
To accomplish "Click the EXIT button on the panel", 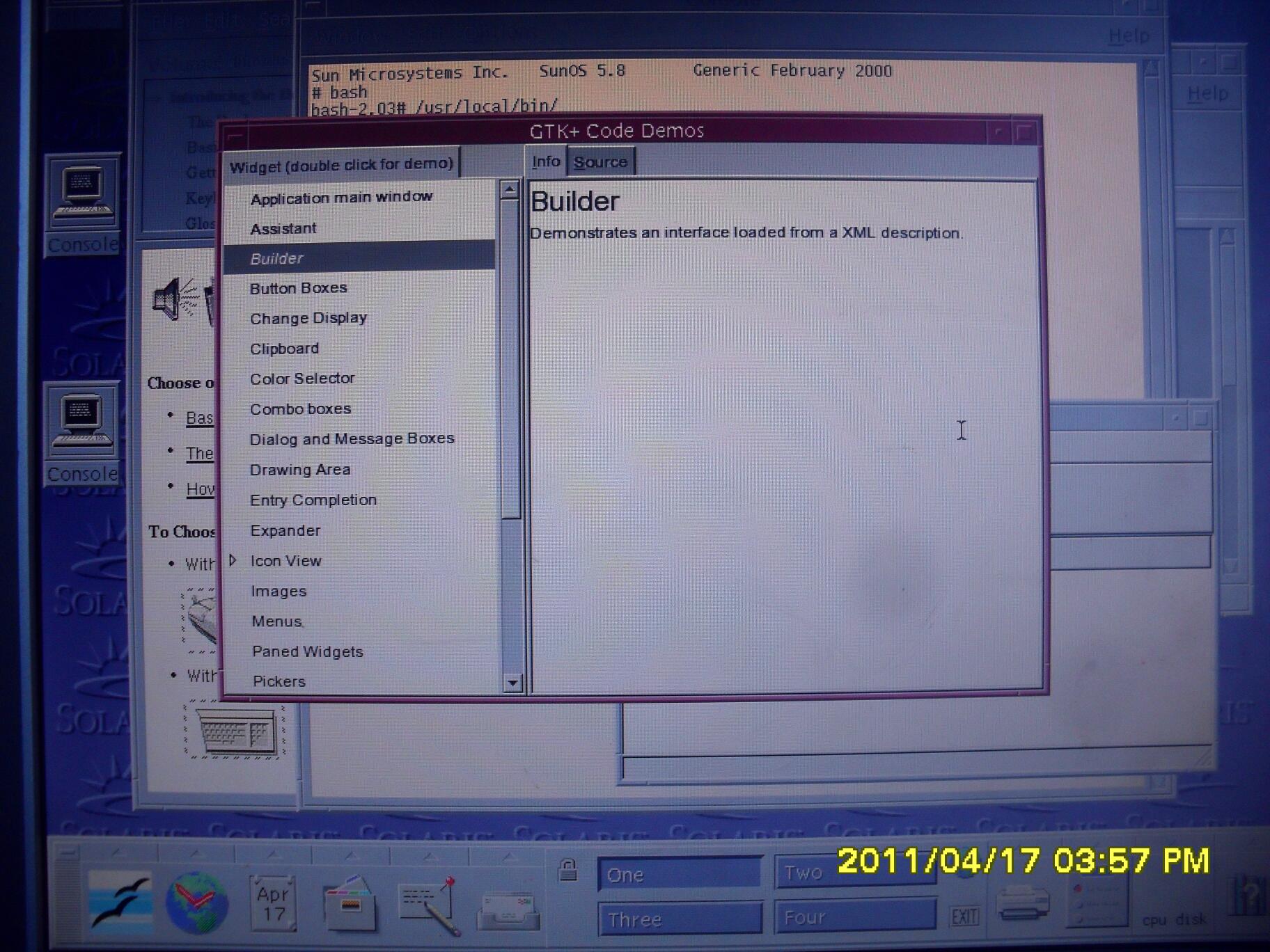I will click(965, 917).
